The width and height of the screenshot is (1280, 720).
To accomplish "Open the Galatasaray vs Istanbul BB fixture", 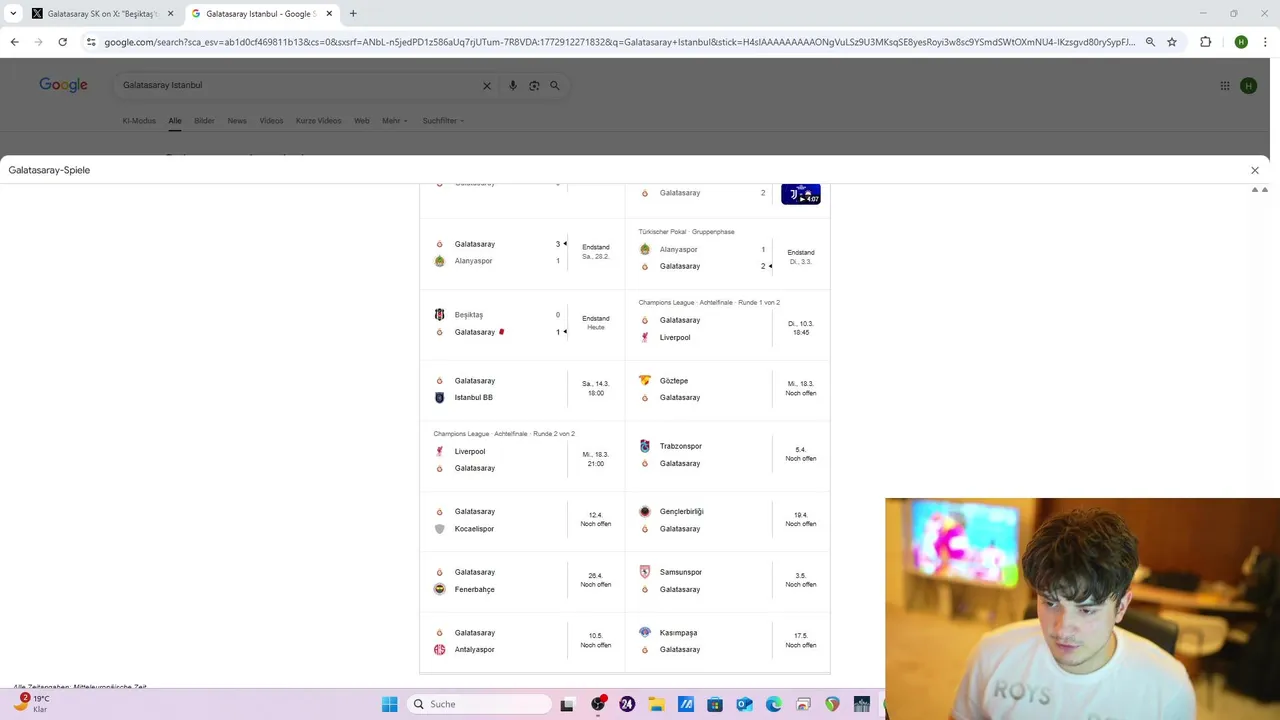I will point(522,389).
